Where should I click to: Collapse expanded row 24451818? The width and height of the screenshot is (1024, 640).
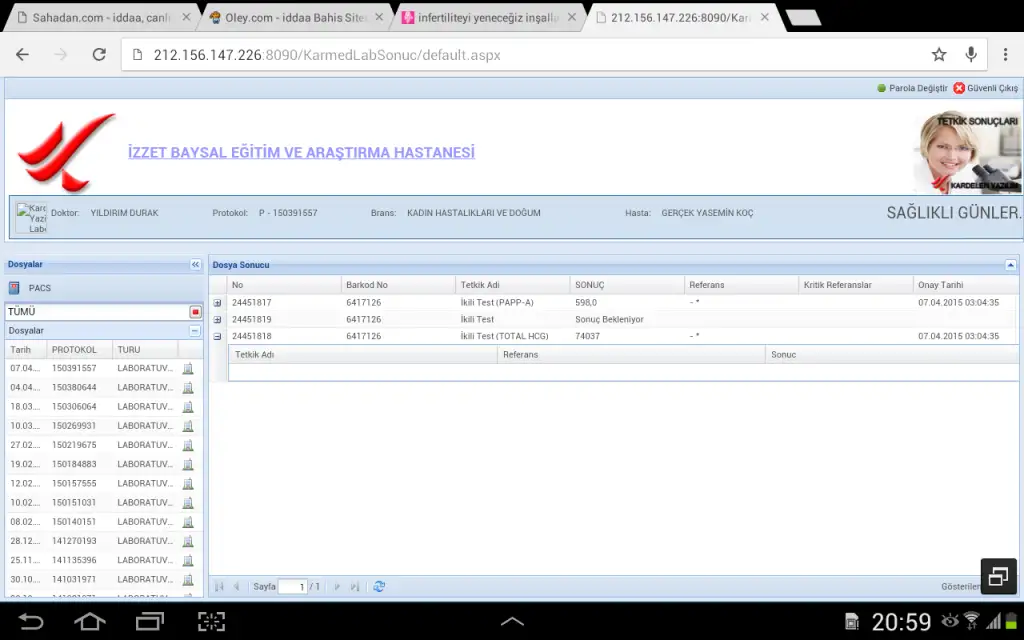click(x=218, y=337)
